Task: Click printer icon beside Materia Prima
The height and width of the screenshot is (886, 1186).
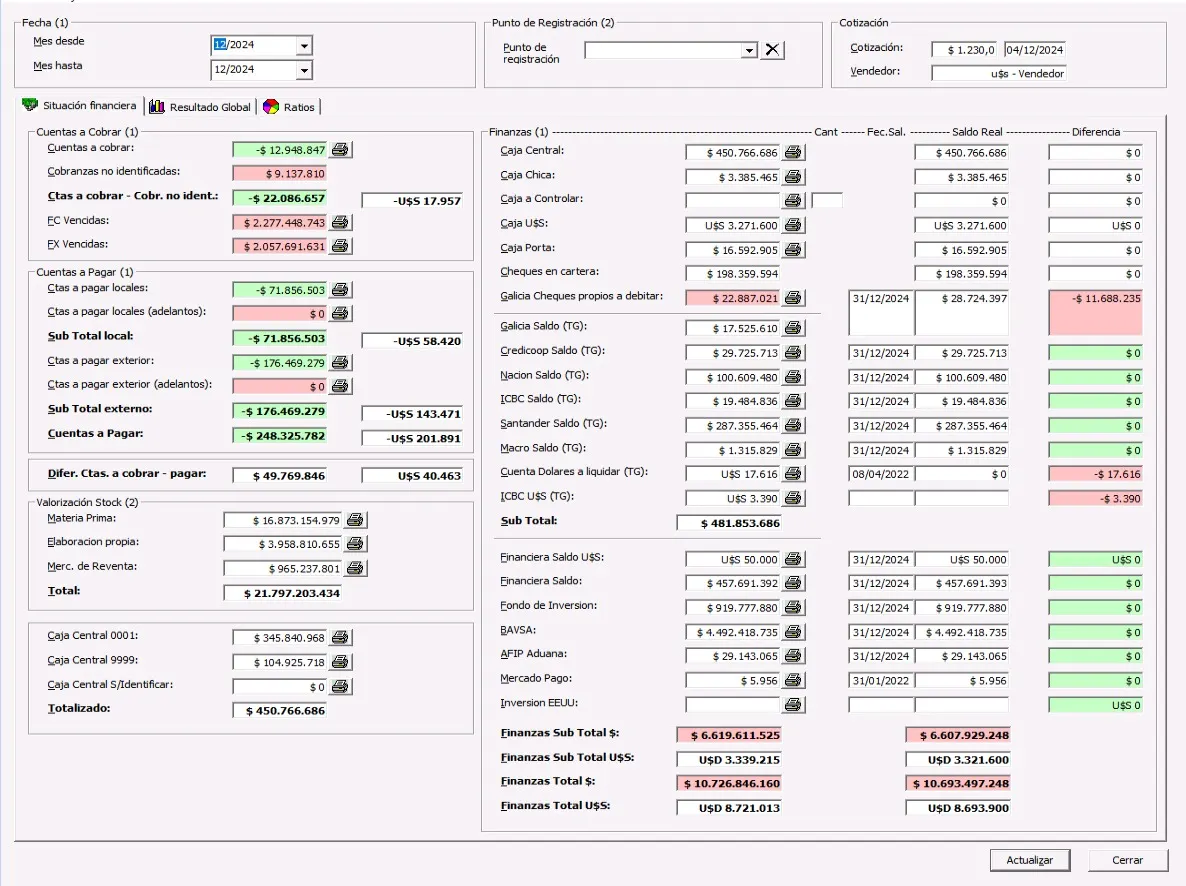Action: (356, 520)
